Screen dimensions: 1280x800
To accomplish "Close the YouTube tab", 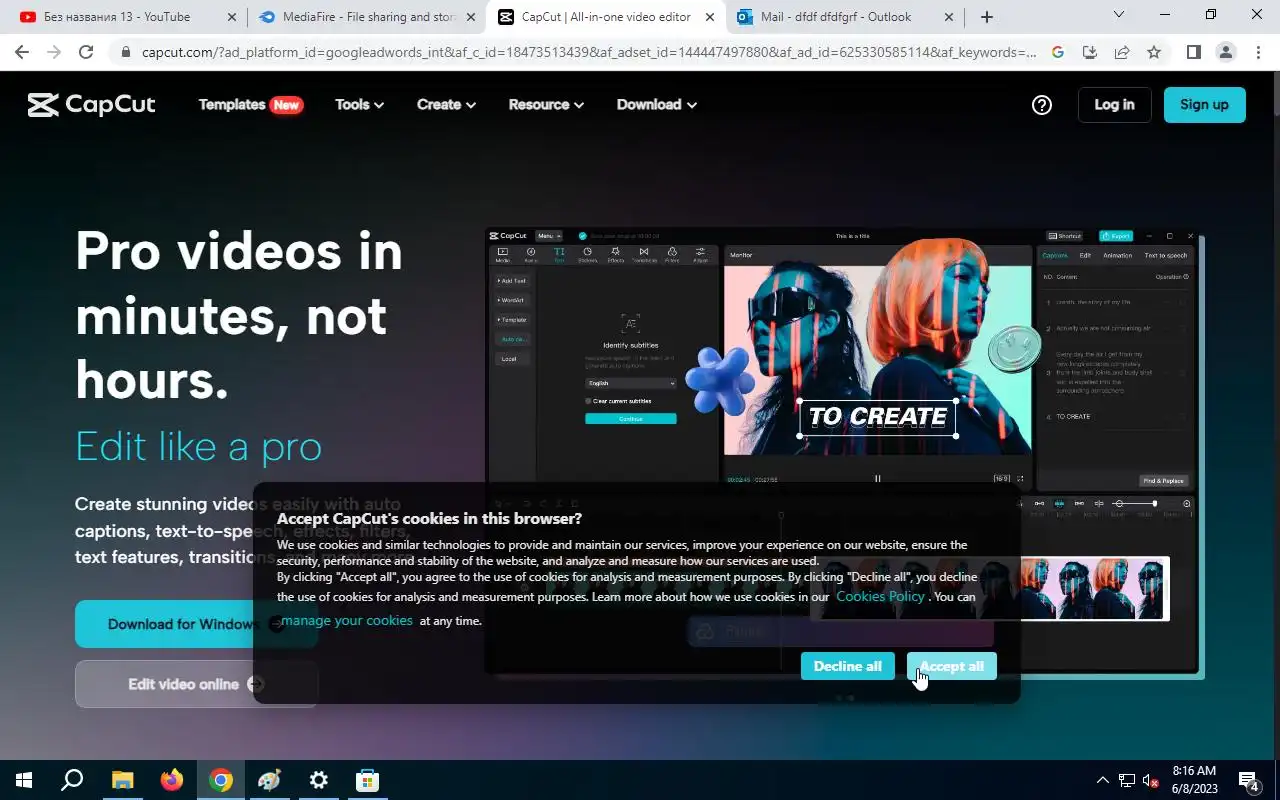I will pyautogui.click(x=231, y=17).
